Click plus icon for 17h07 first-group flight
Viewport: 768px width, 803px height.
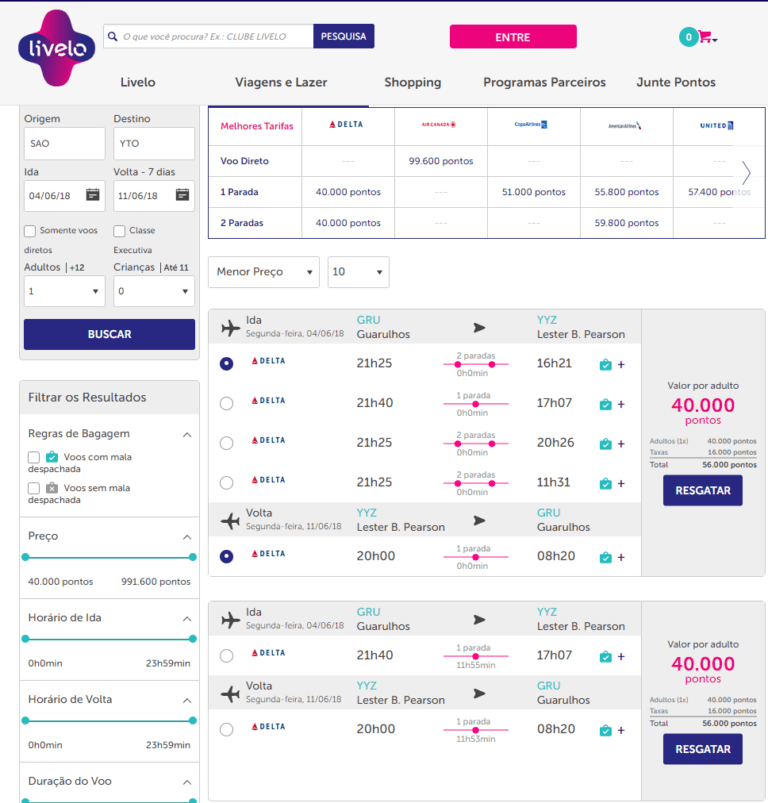621,404
